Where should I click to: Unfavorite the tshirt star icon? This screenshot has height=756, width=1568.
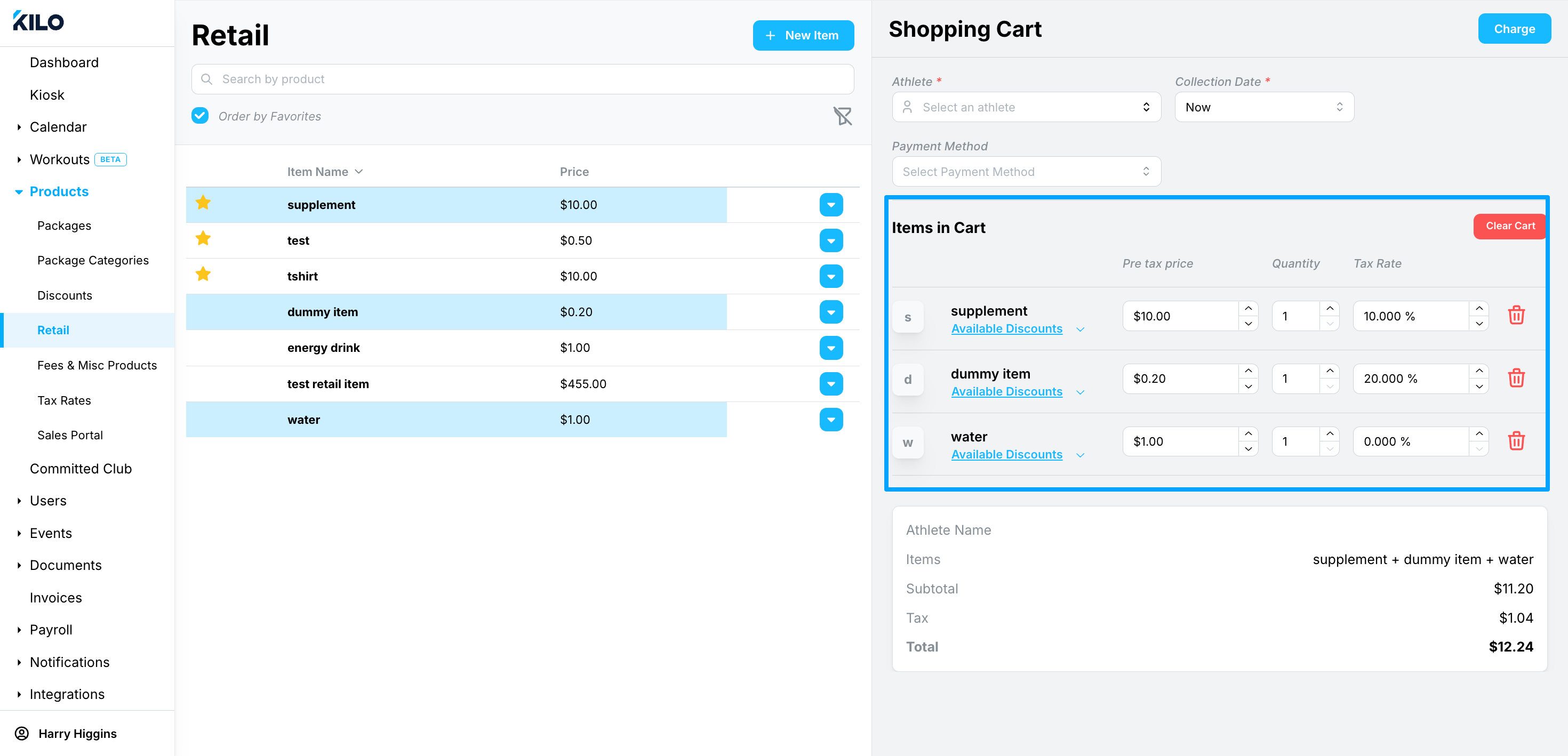pos(203,275)
